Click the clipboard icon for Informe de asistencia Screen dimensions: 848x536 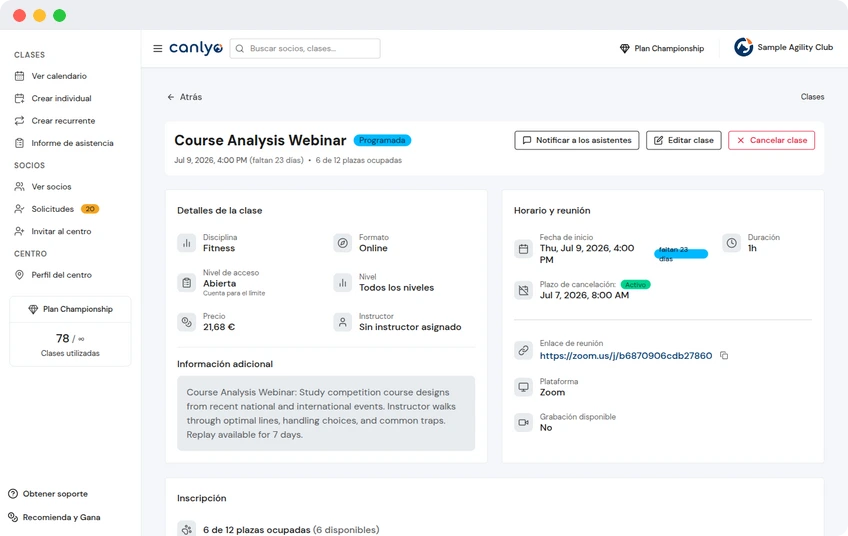19,143
